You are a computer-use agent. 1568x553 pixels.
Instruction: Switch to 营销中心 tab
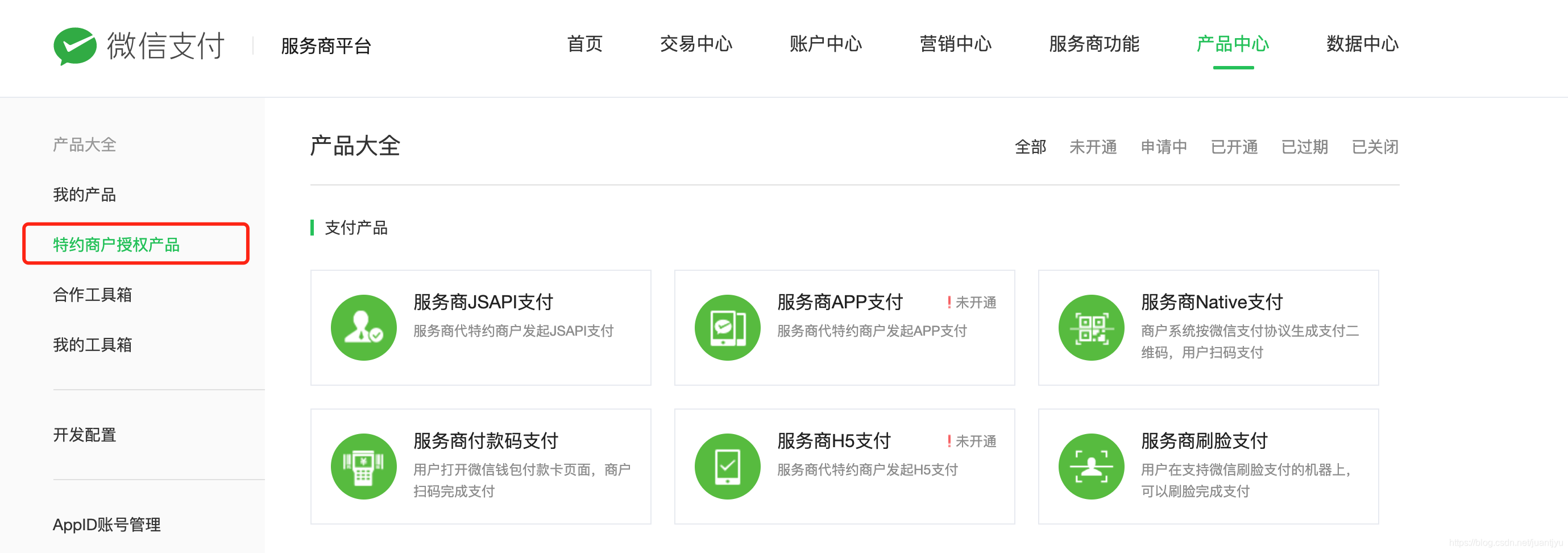pyautogui.click(x=955, y=44)
